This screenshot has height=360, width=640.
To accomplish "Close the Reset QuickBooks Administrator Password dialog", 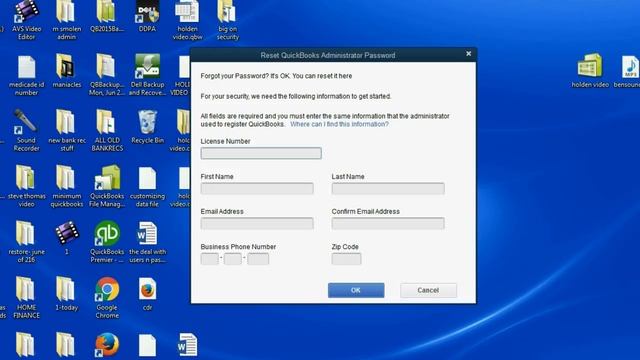I will point(469,53).
